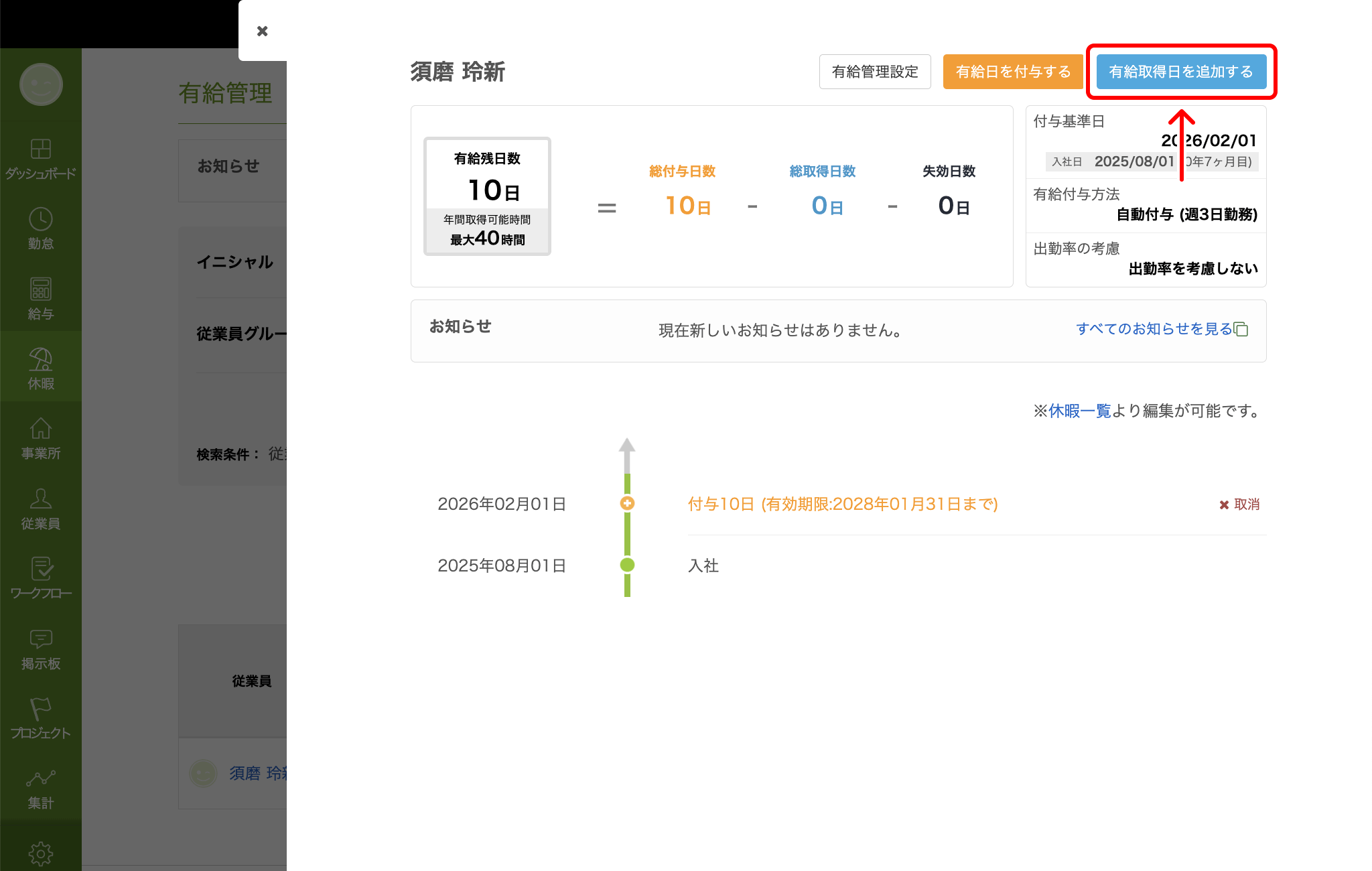This screenshot has height=871, width=1372.
Task: Close the employee detail modal
Action: tap(262, 31)
